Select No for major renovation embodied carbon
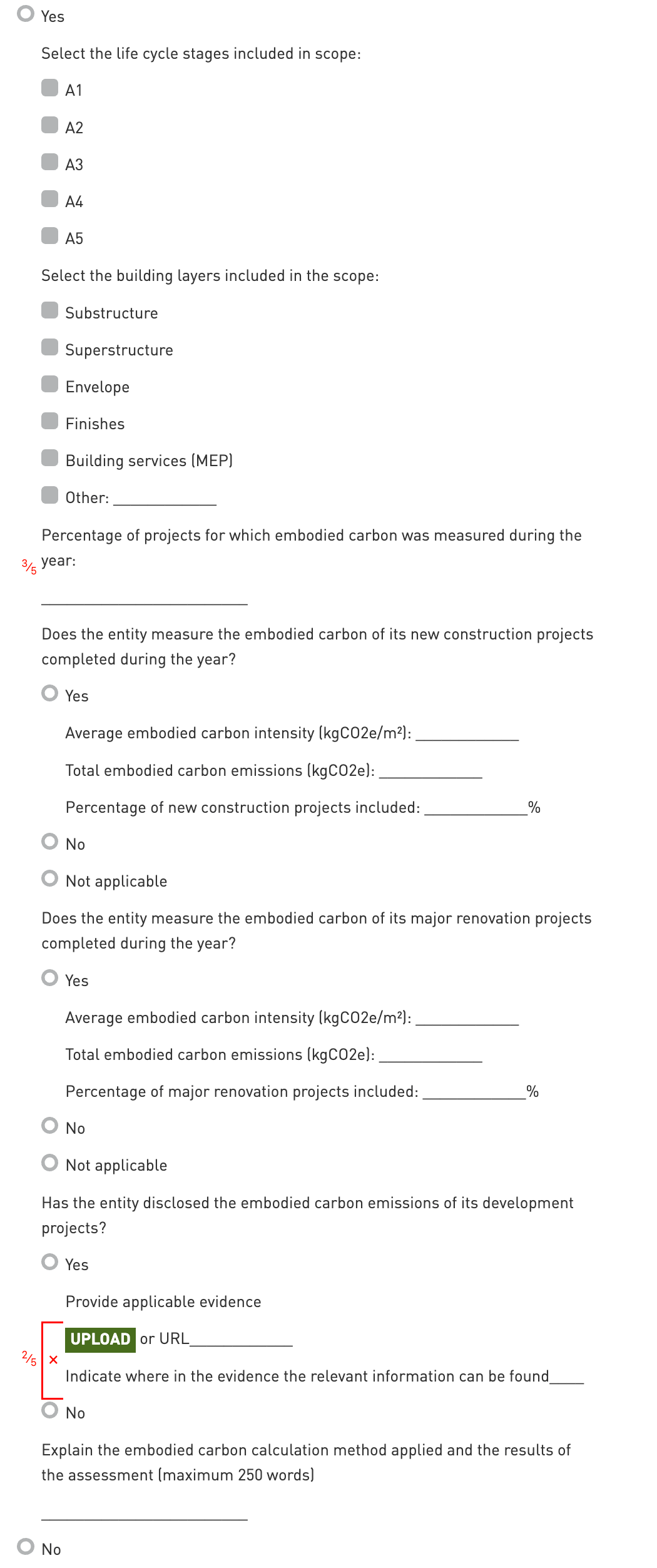 (50, 1126)
